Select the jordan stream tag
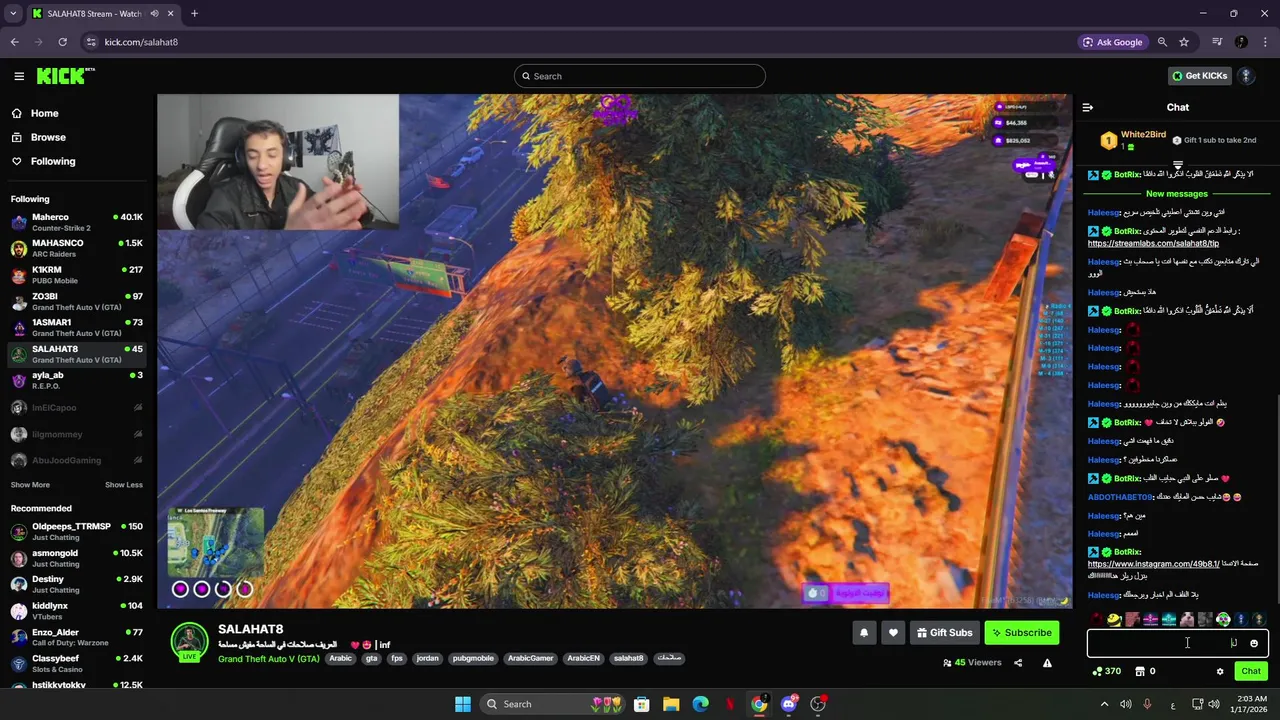Screen dimensions: 1280x720 (428, 659)
